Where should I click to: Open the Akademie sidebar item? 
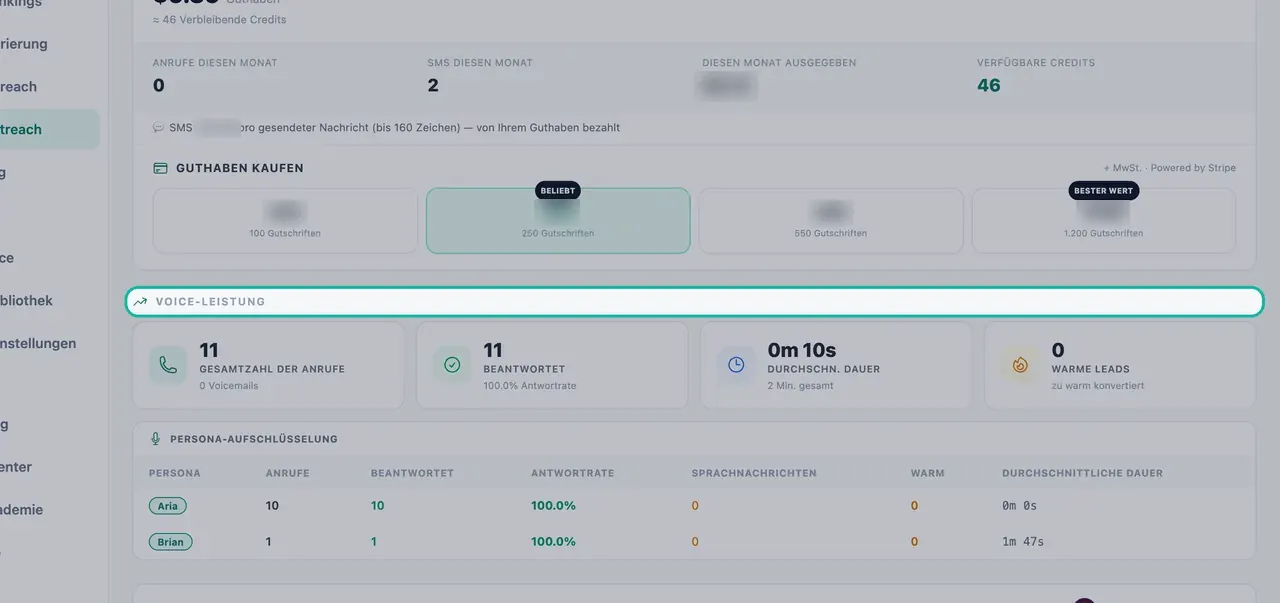coord(23,509)
